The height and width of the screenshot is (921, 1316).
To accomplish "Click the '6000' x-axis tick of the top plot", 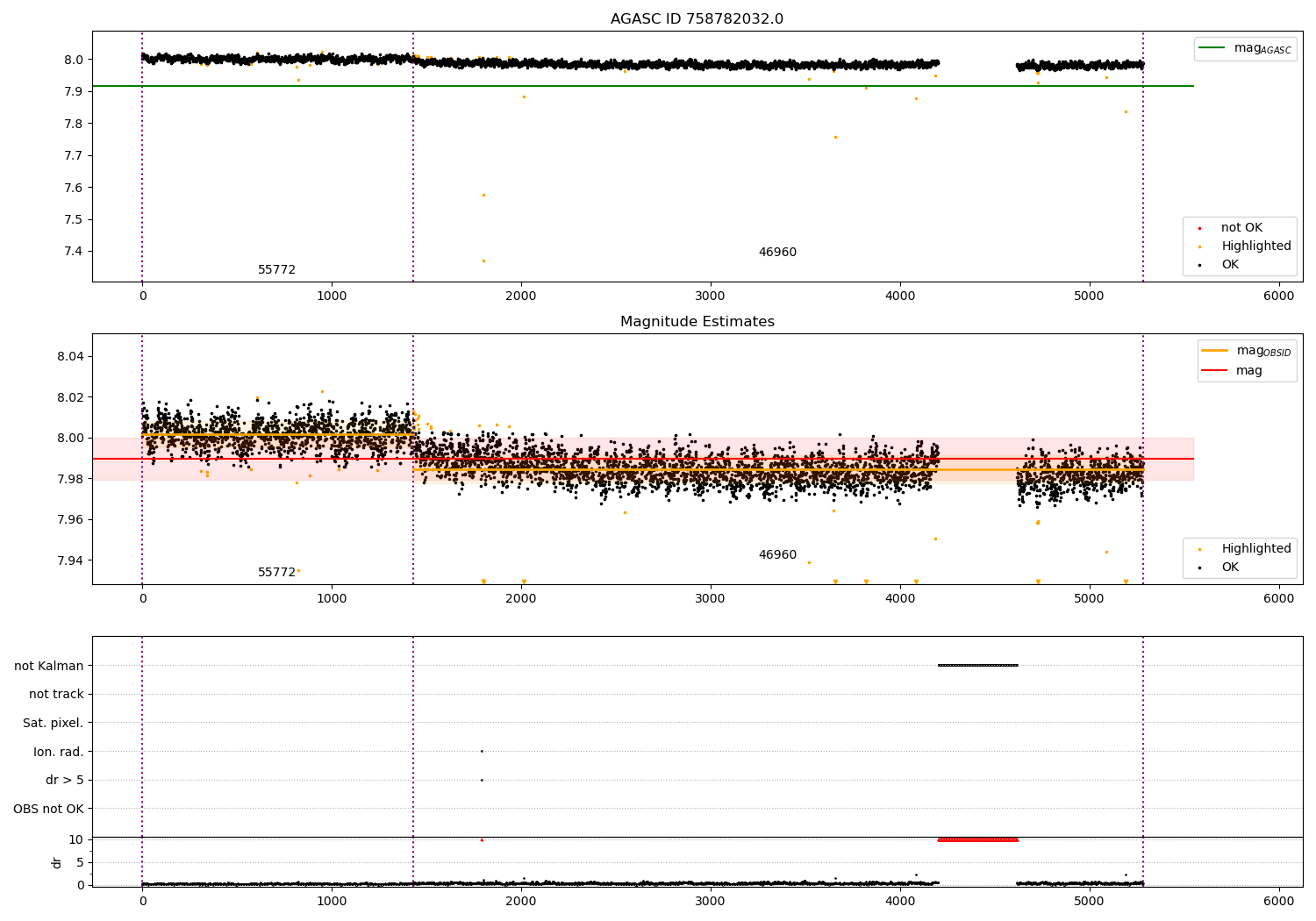I will pos(1278,296).
